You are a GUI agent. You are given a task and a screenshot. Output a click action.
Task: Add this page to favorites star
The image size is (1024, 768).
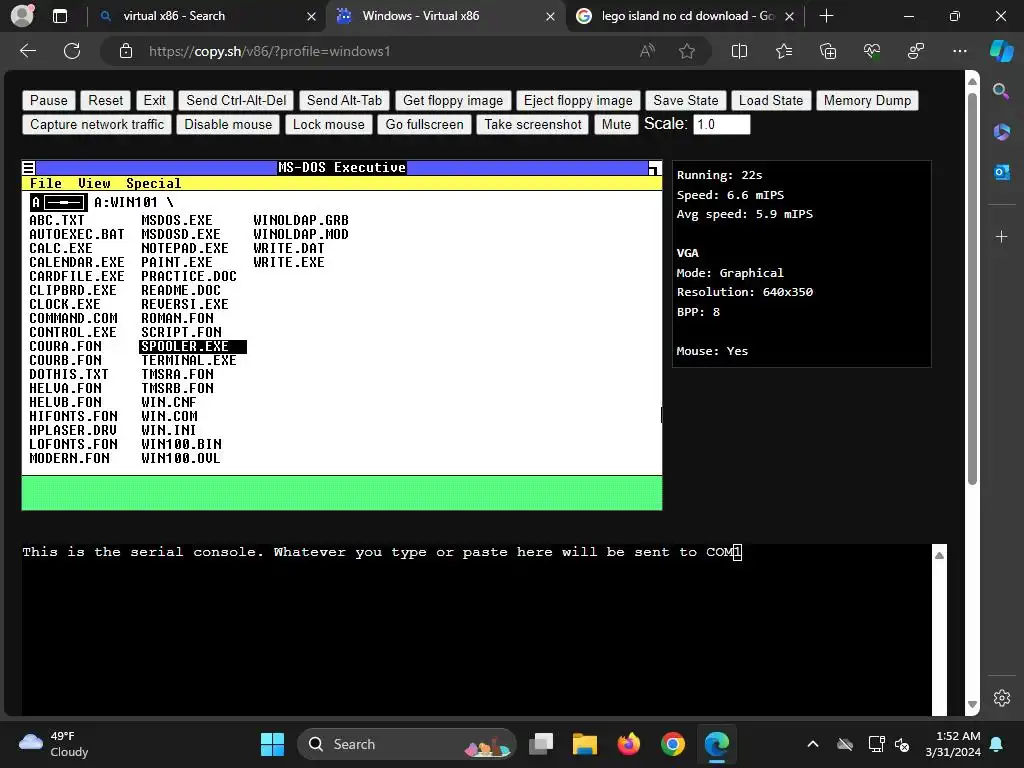pos(686,51)
